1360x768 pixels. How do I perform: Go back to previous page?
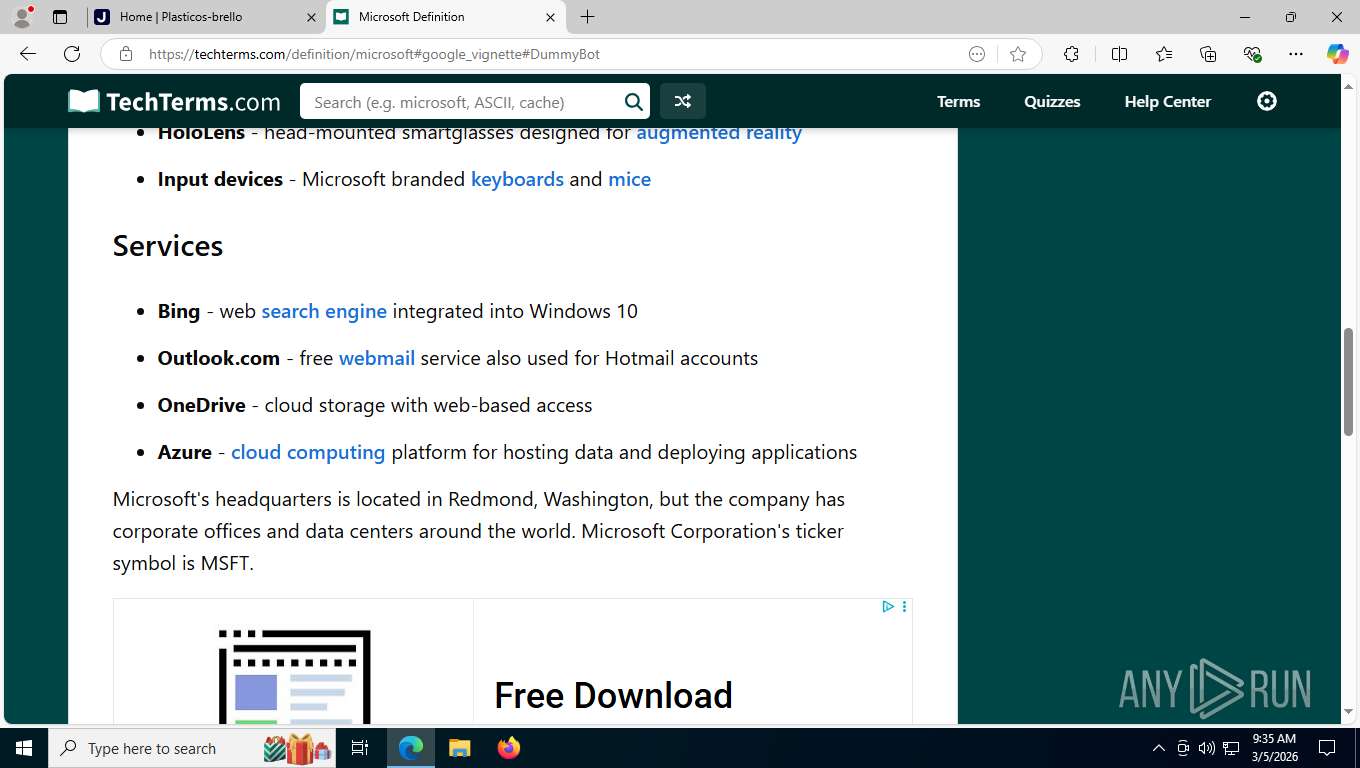click(x=28, y=54)
